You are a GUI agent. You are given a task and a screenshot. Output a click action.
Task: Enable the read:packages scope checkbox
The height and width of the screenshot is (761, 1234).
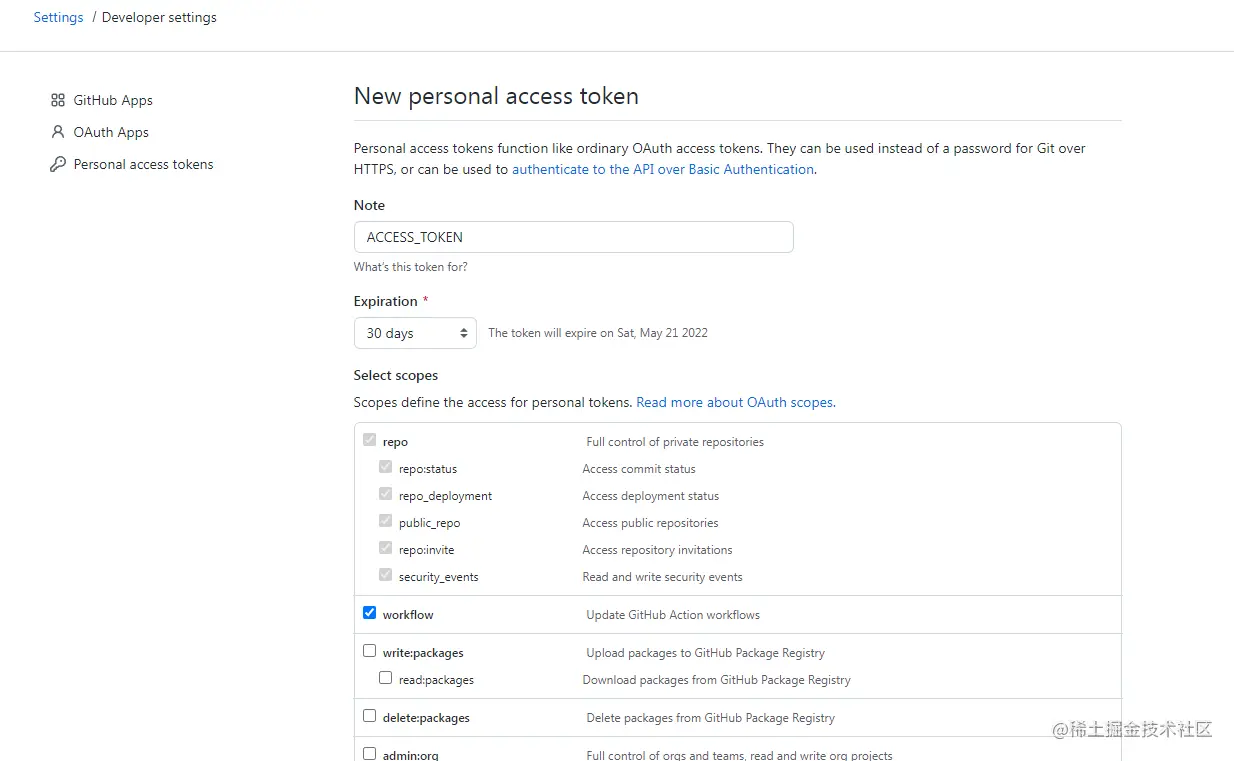coord(385,678)
